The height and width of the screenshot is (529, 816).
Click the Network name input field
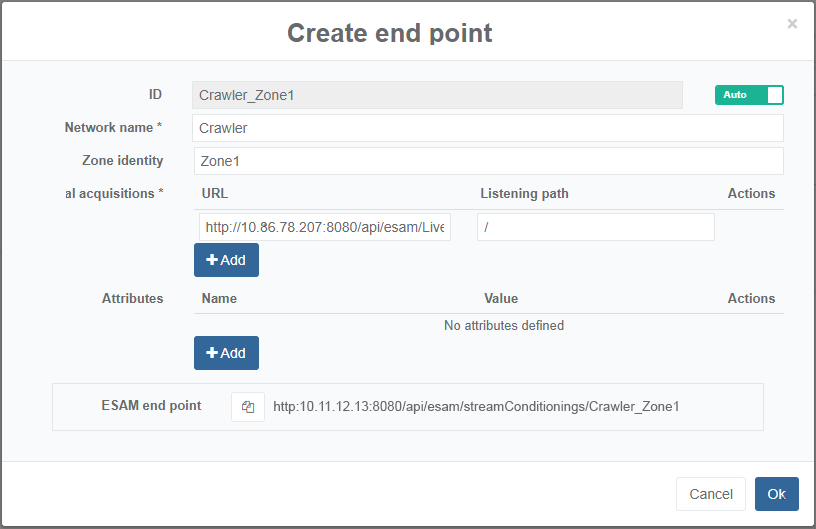coord(487,128)
